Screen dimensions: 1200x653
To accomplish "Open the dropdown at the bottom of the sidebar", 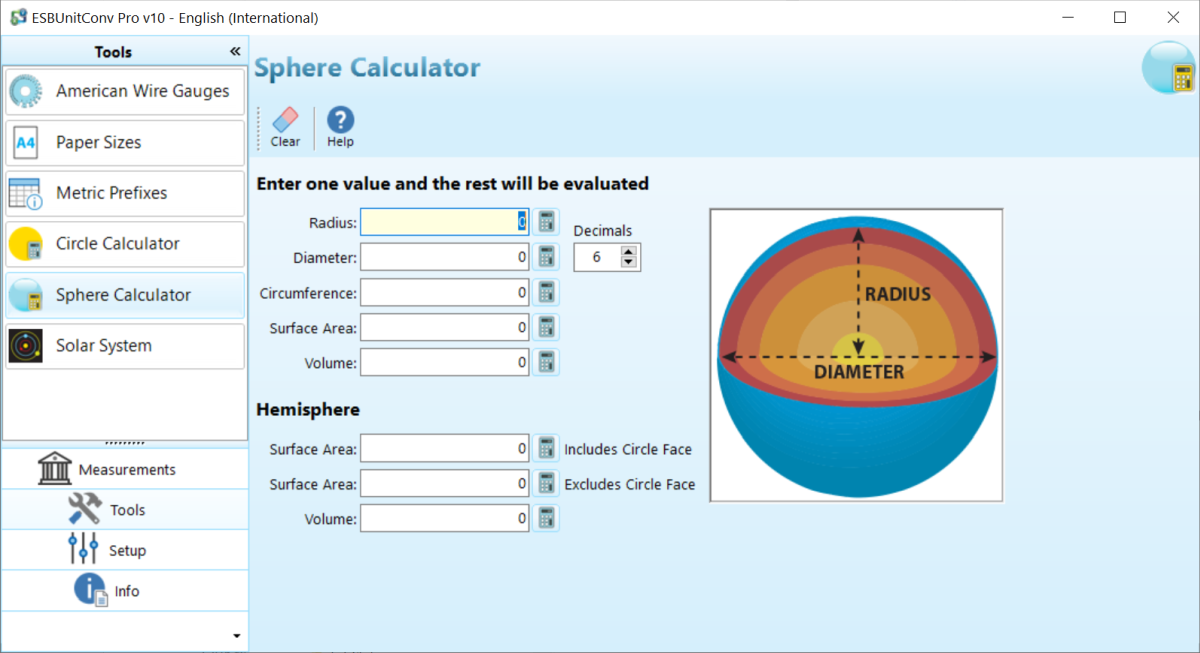I will (236, 634).
